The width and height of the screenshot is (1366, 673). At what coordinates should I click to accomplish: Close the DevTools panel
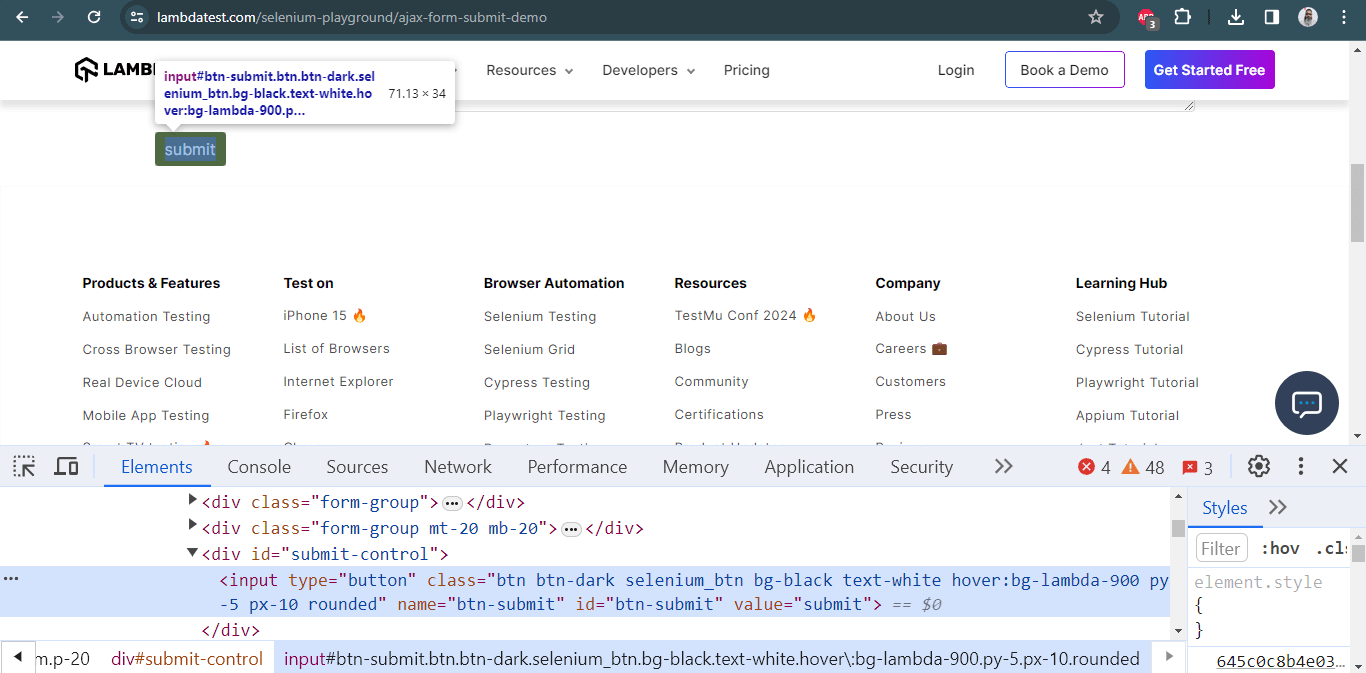tap(1340, 466)
